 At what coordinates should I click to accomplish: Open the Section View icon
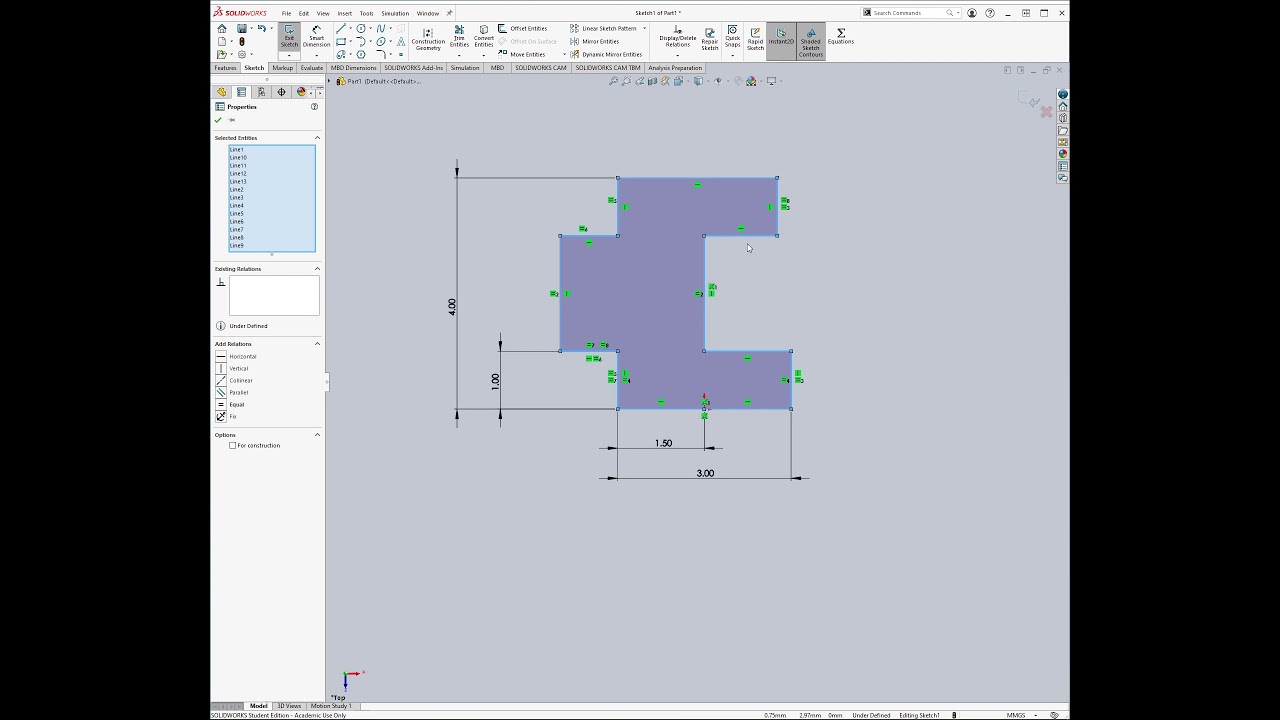[652, 81]
